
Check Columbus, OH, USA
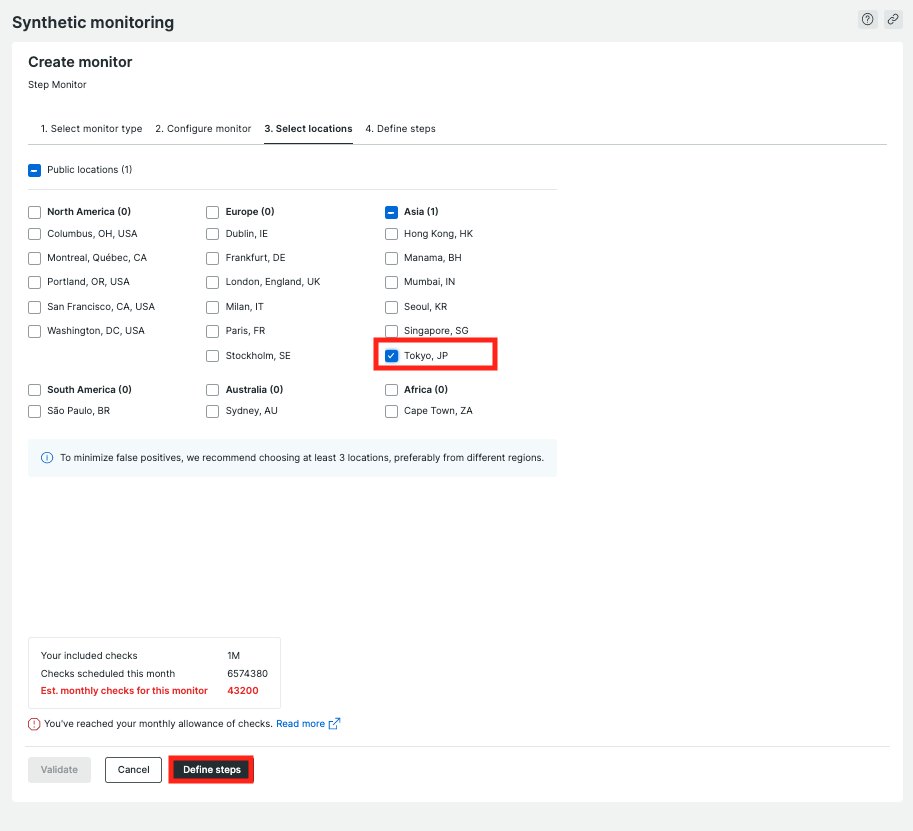click(34, 234)
